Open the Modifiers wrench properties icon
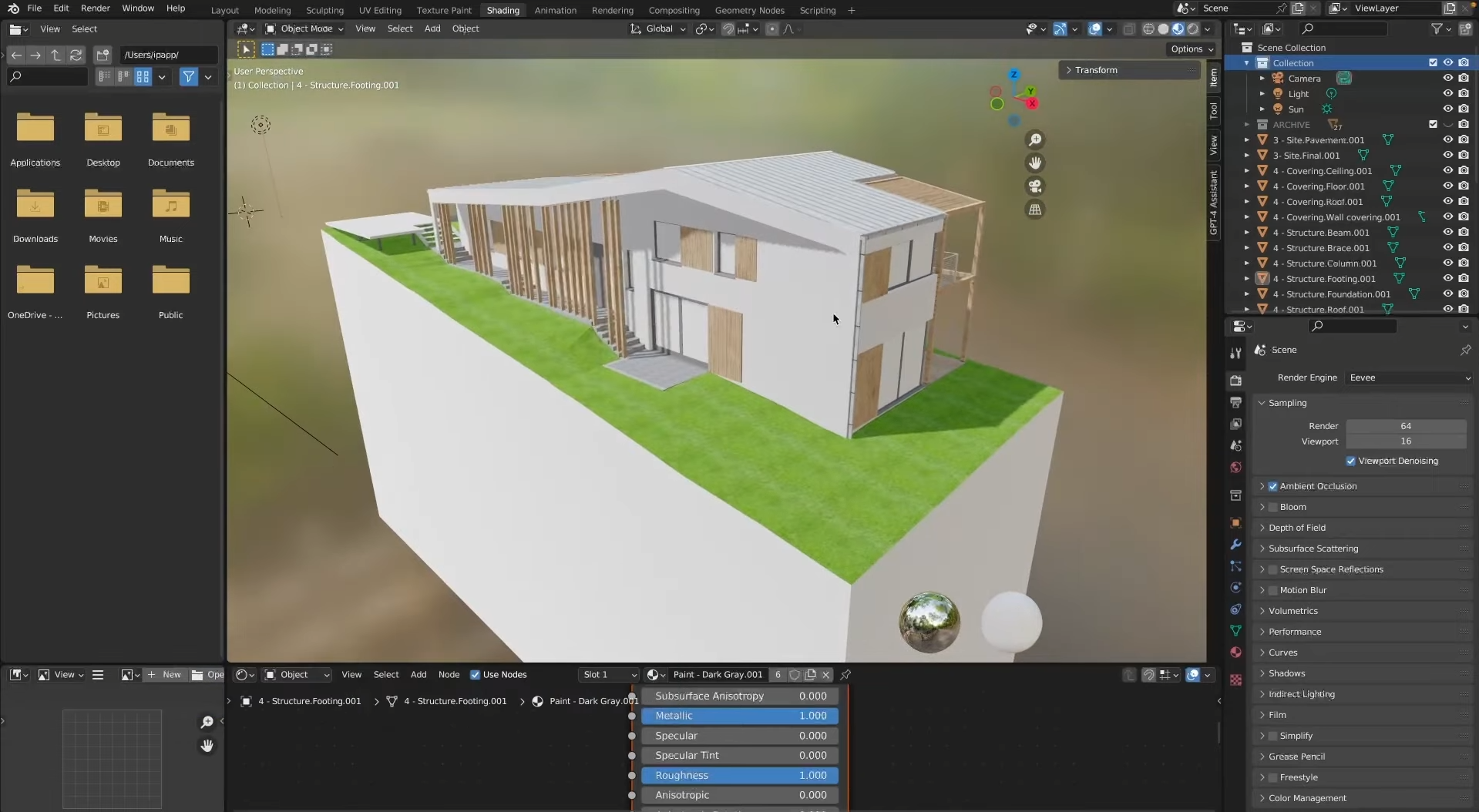1479x812 pixels. pos(1235,545)
